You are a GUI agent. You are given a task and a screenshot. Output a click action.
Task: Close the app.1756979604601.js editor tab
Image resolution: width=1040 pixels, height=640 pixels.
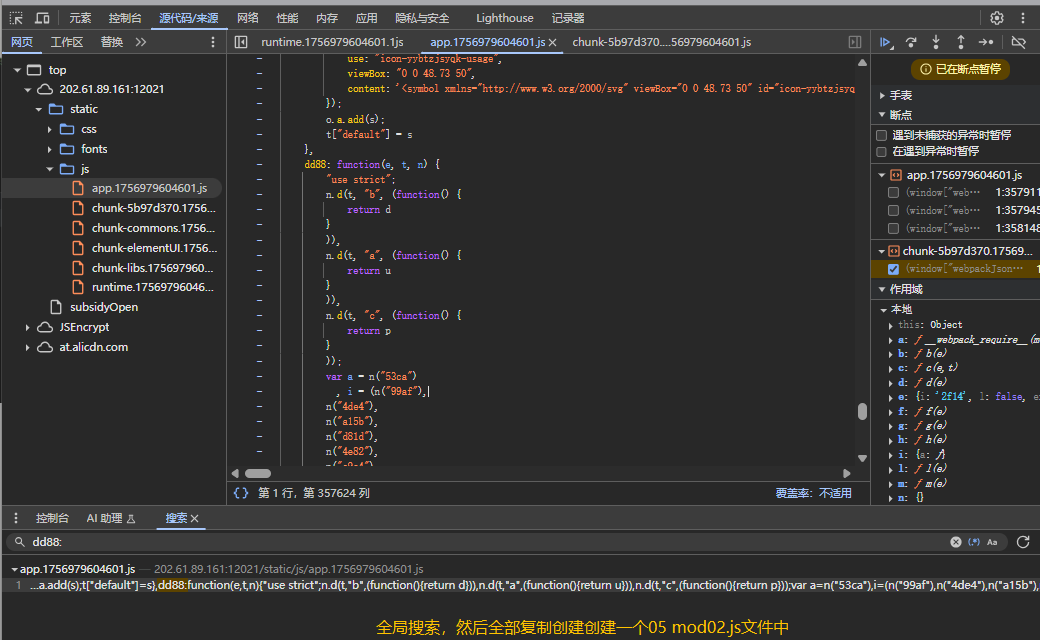(x=552, y=42)
